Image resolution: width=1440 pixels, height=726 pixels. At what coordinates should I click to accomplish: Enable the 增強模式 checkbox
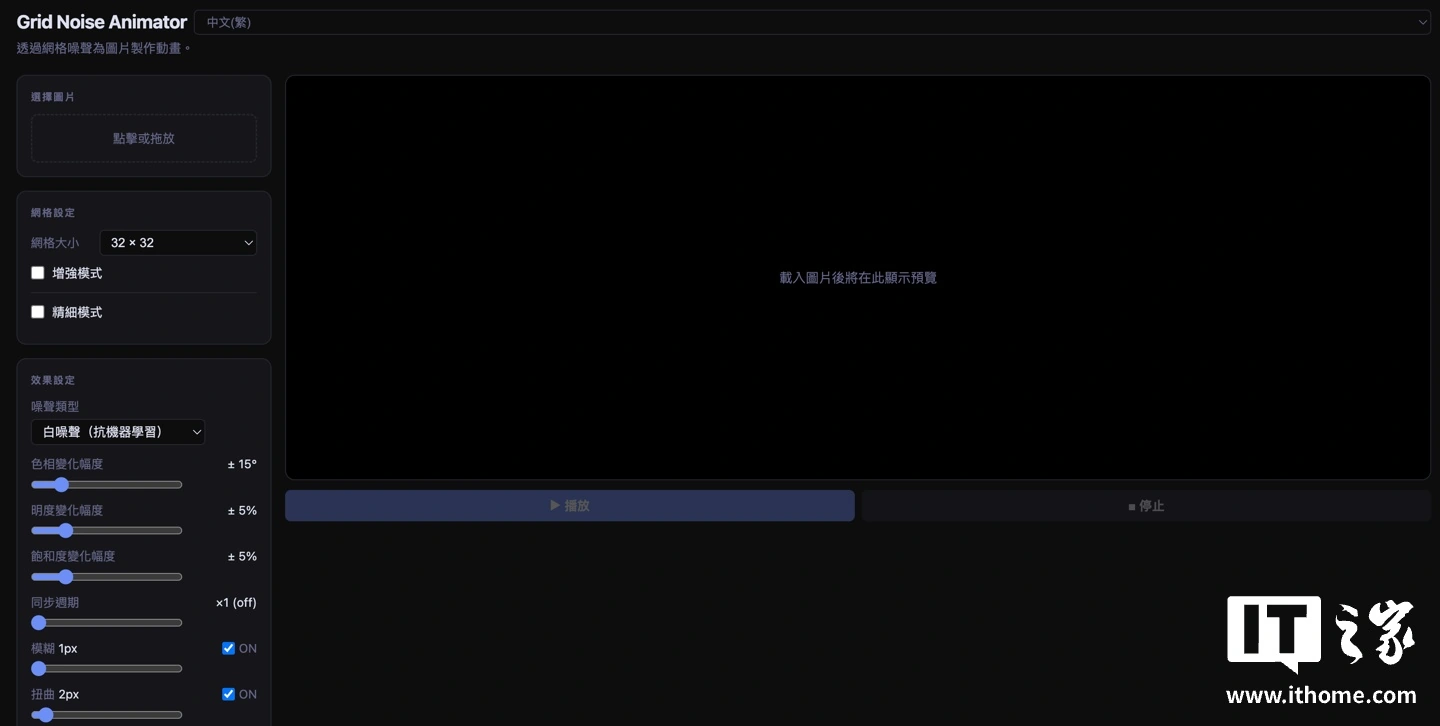[x=38, y=273]
